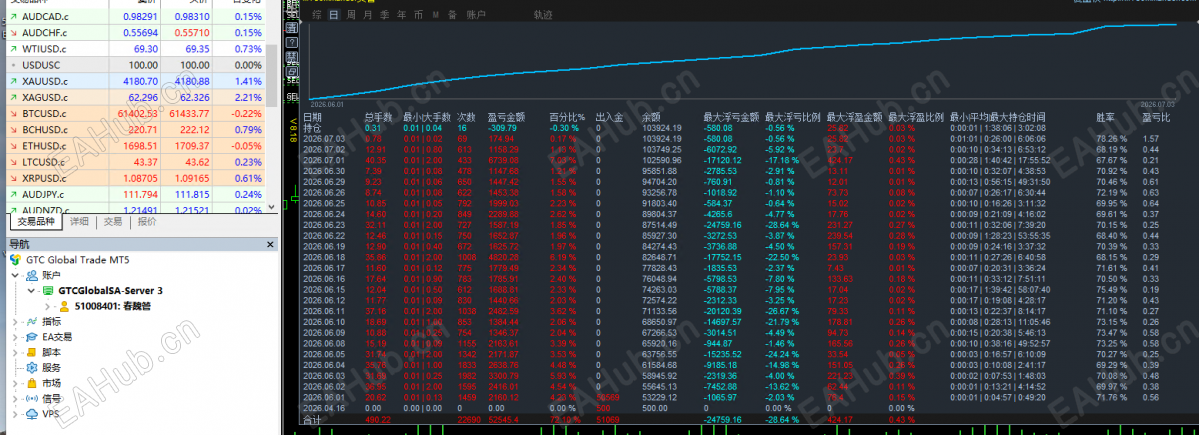The height and width of the screenshot is (435, 1199).
Task: Click the VPS cloud icon
Action: 32,414
